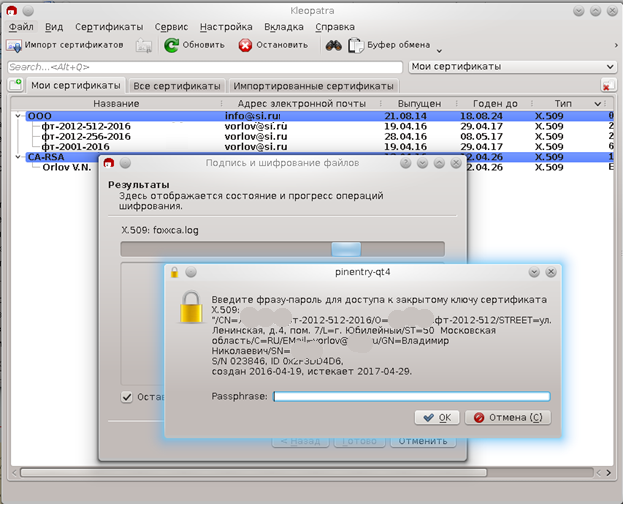
Task: Open the Справка menu
Action: 335,27
